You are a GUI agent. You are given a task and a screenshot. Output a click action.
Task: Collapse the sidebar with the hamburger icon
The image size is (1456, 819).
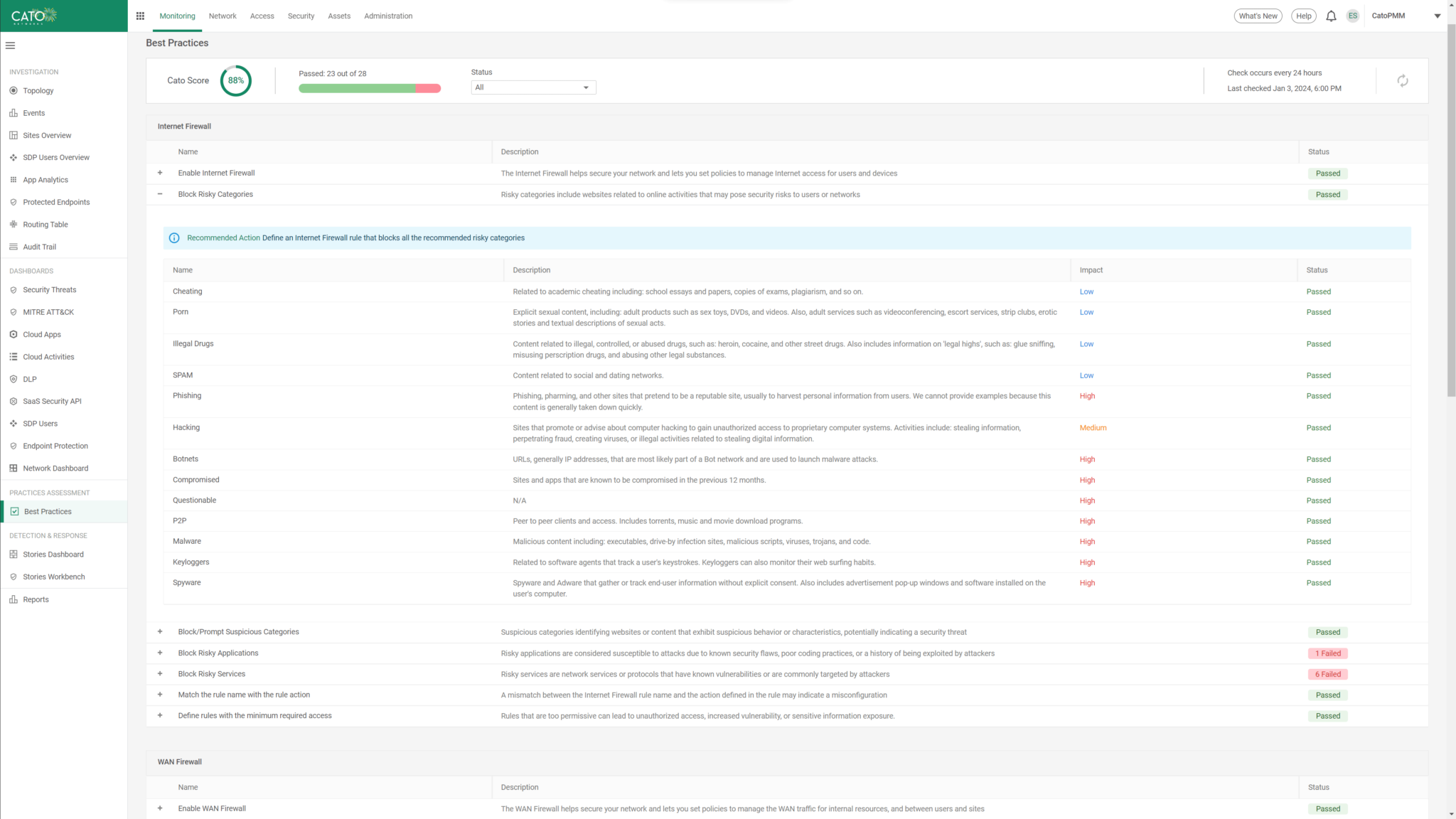(10, 45)
